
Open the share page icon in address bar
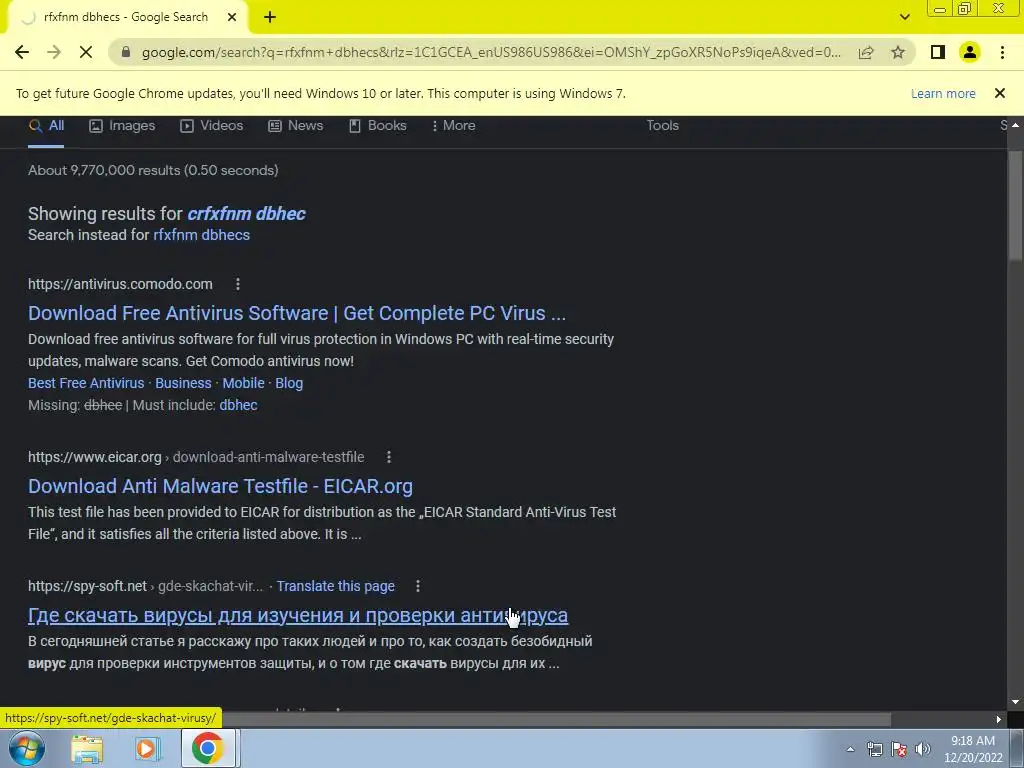(866, 52)
